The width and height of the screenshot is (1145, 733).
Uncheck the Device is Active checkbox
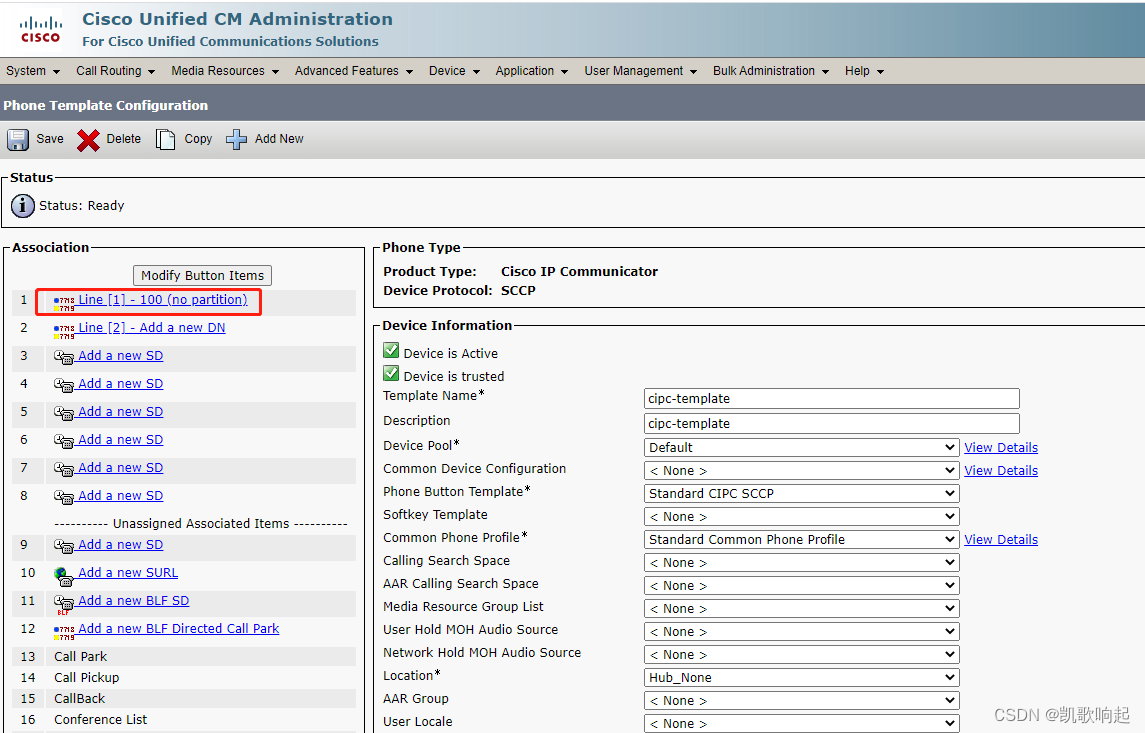(390, 352)
